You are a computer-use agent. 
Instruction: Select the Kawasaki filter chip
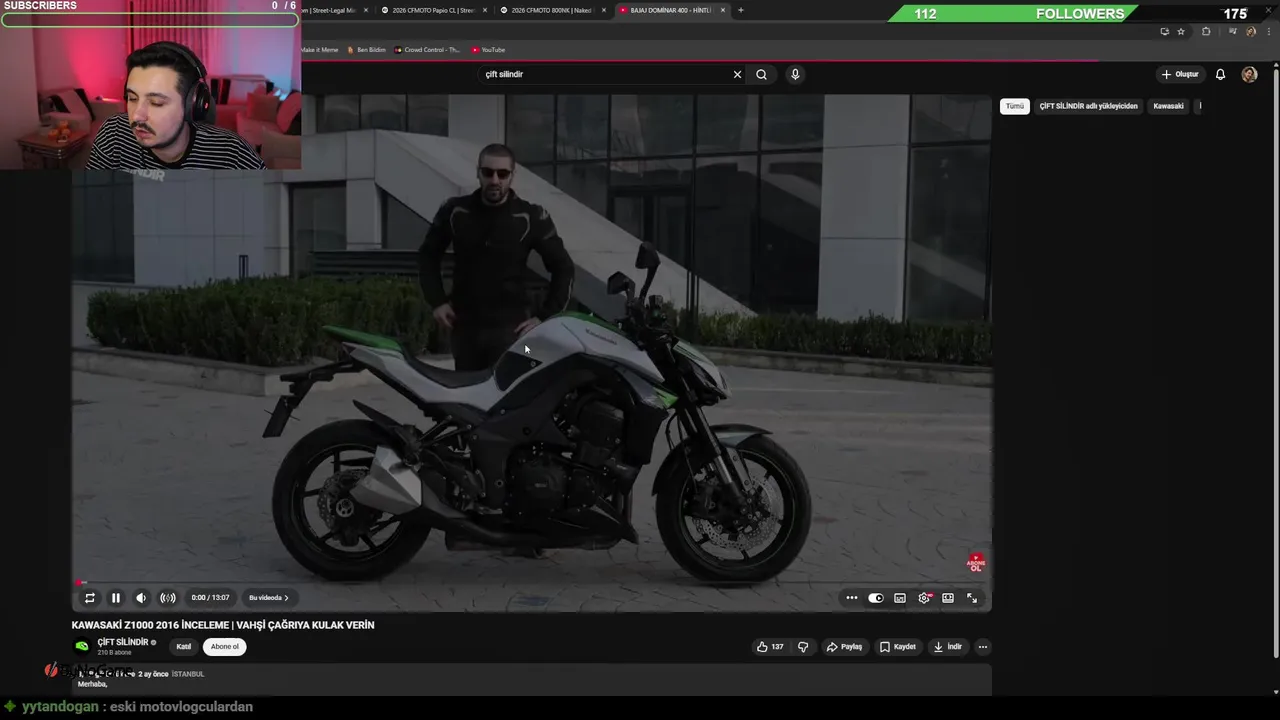pos(1168,106)
